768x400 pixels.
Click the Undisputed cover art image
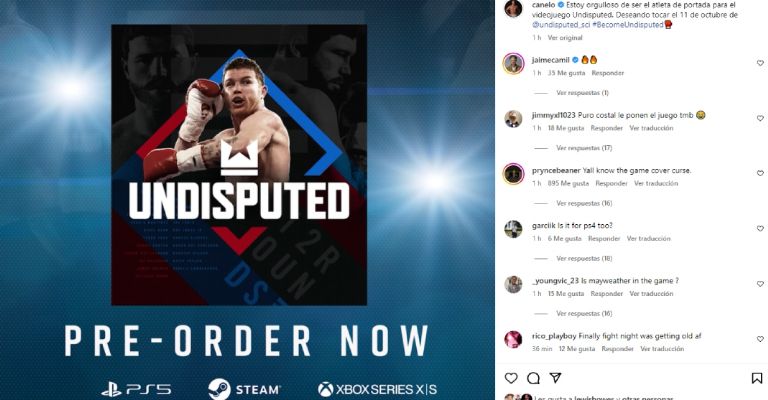click(239, 165)
